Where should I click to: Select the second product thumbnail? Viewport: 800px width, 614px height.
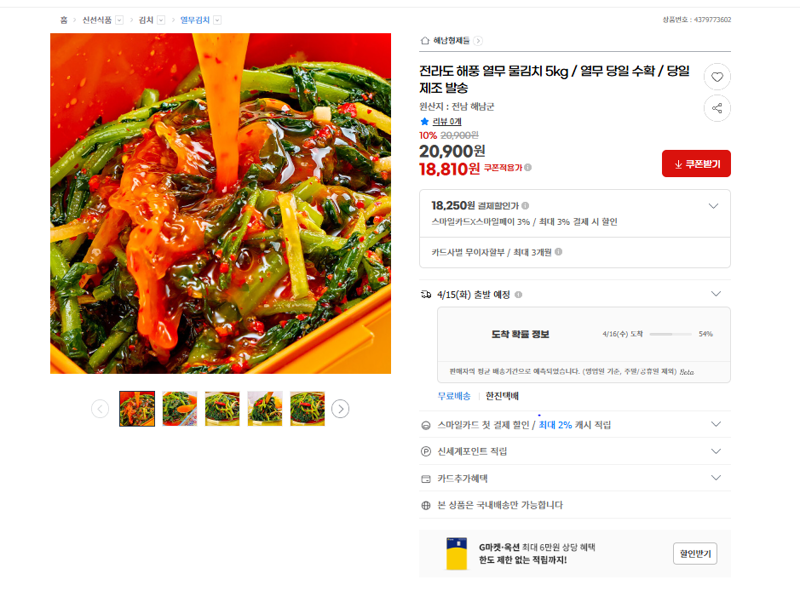180,408
